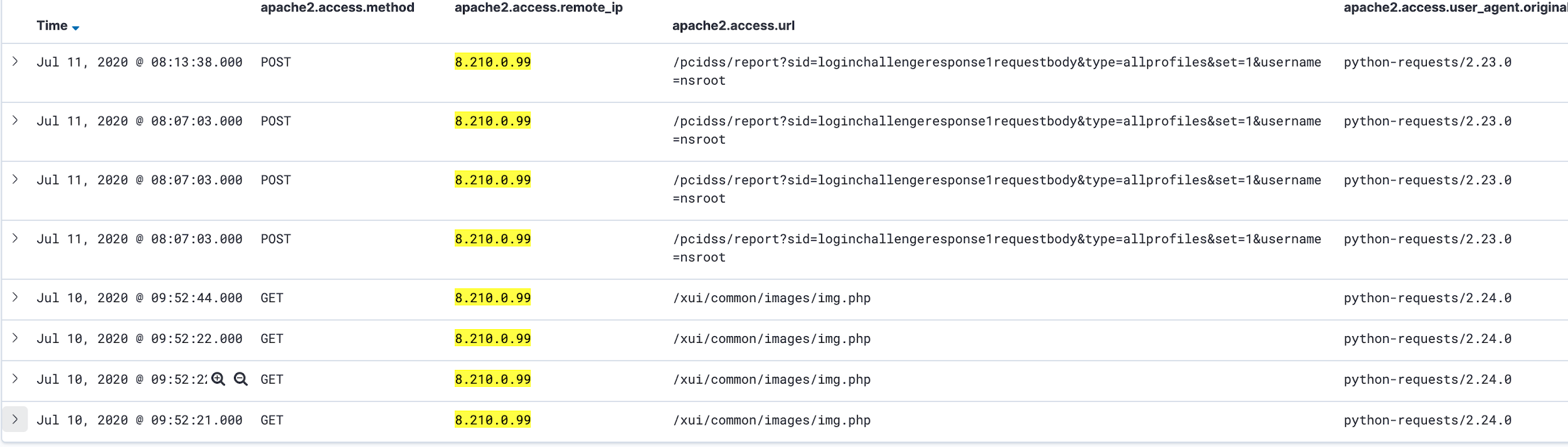
Task: Click python-requests/2.24.0 in the bottom row
Action: (x=1428, y=420)
